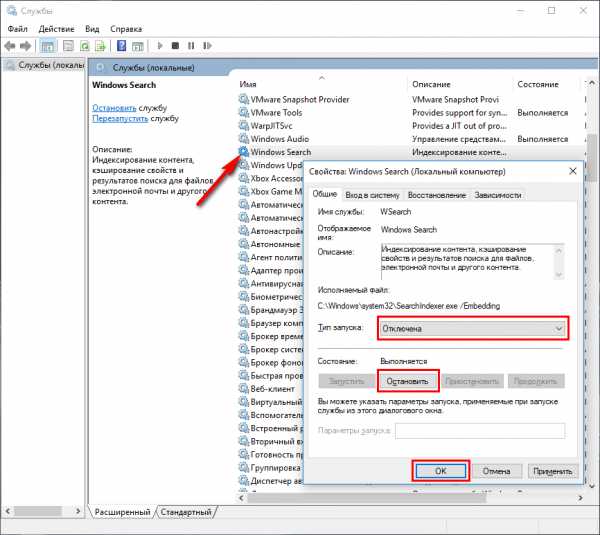Click the Применить button
600x535 pixels.
click(553, 471)
